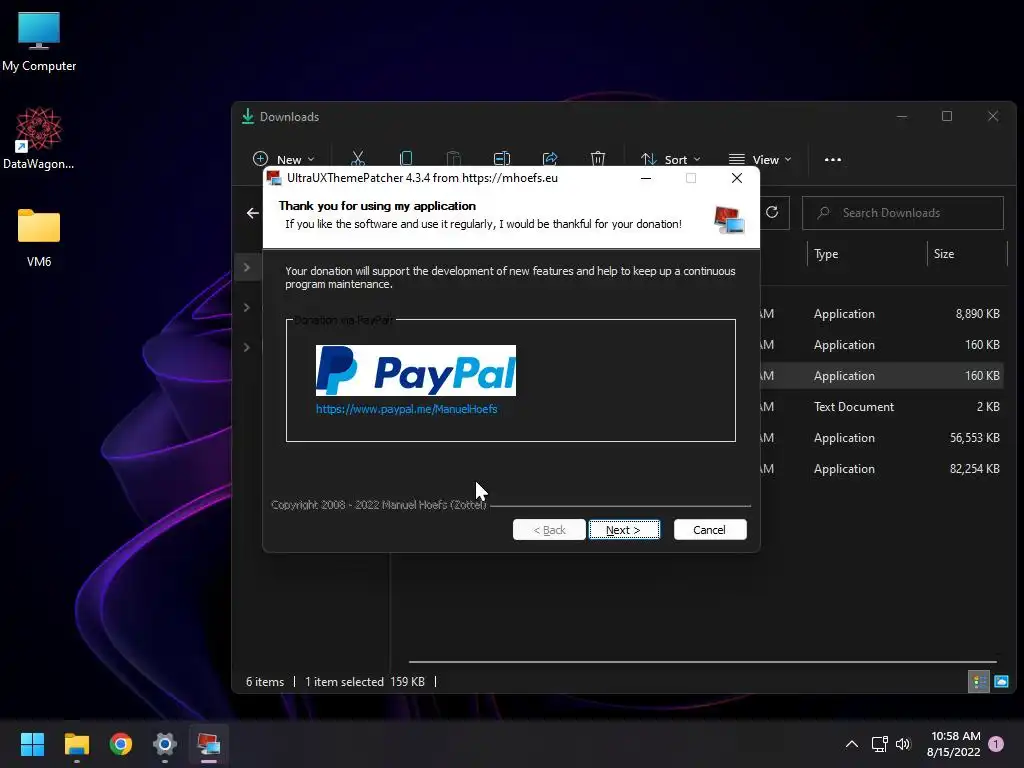1024x768 pixels.
Task: Open the See more ellipsis menu
Action: 833,159
